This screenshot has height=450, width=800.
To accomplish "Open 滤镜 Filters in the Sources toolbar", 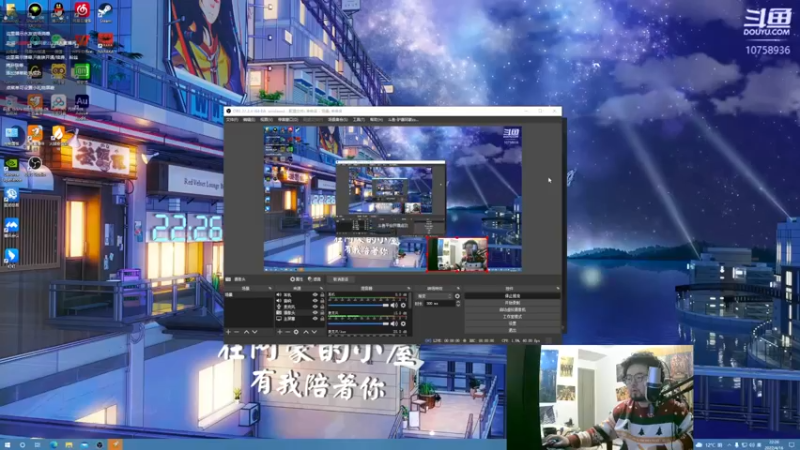I will 316,279.
